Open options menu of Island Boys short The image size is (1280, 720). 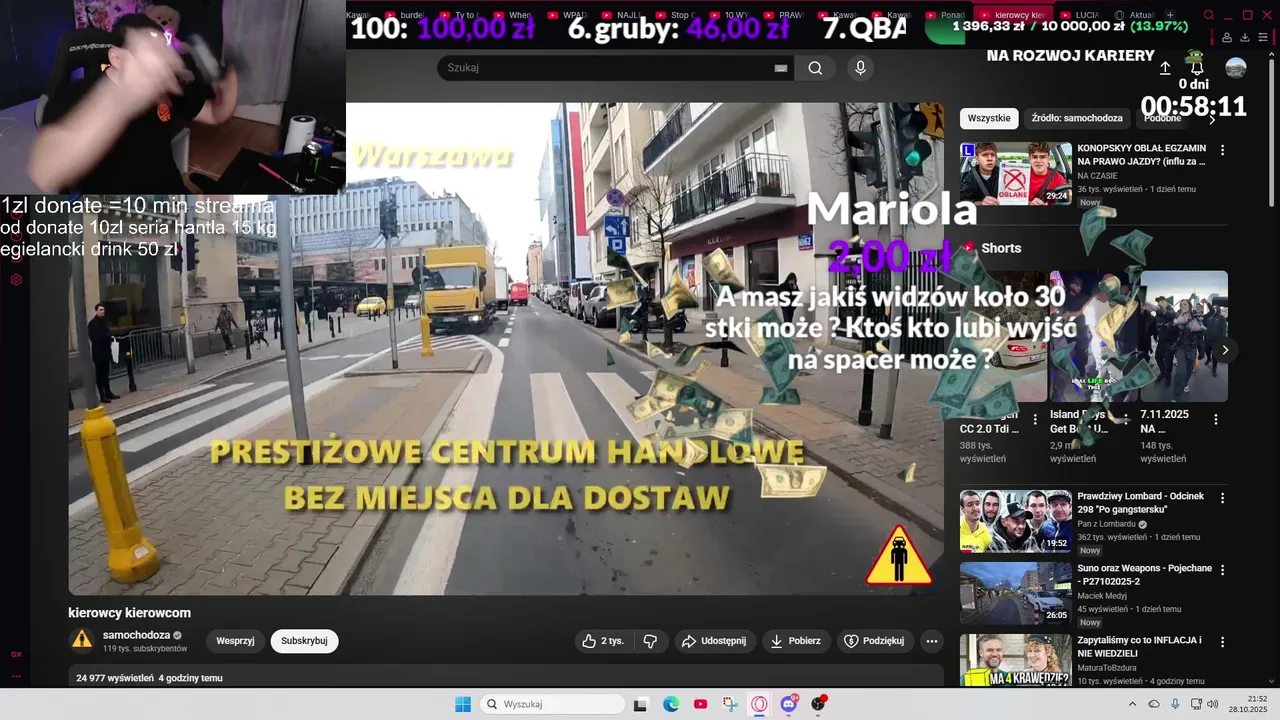pyautogui.click(x=1125, y=418)
